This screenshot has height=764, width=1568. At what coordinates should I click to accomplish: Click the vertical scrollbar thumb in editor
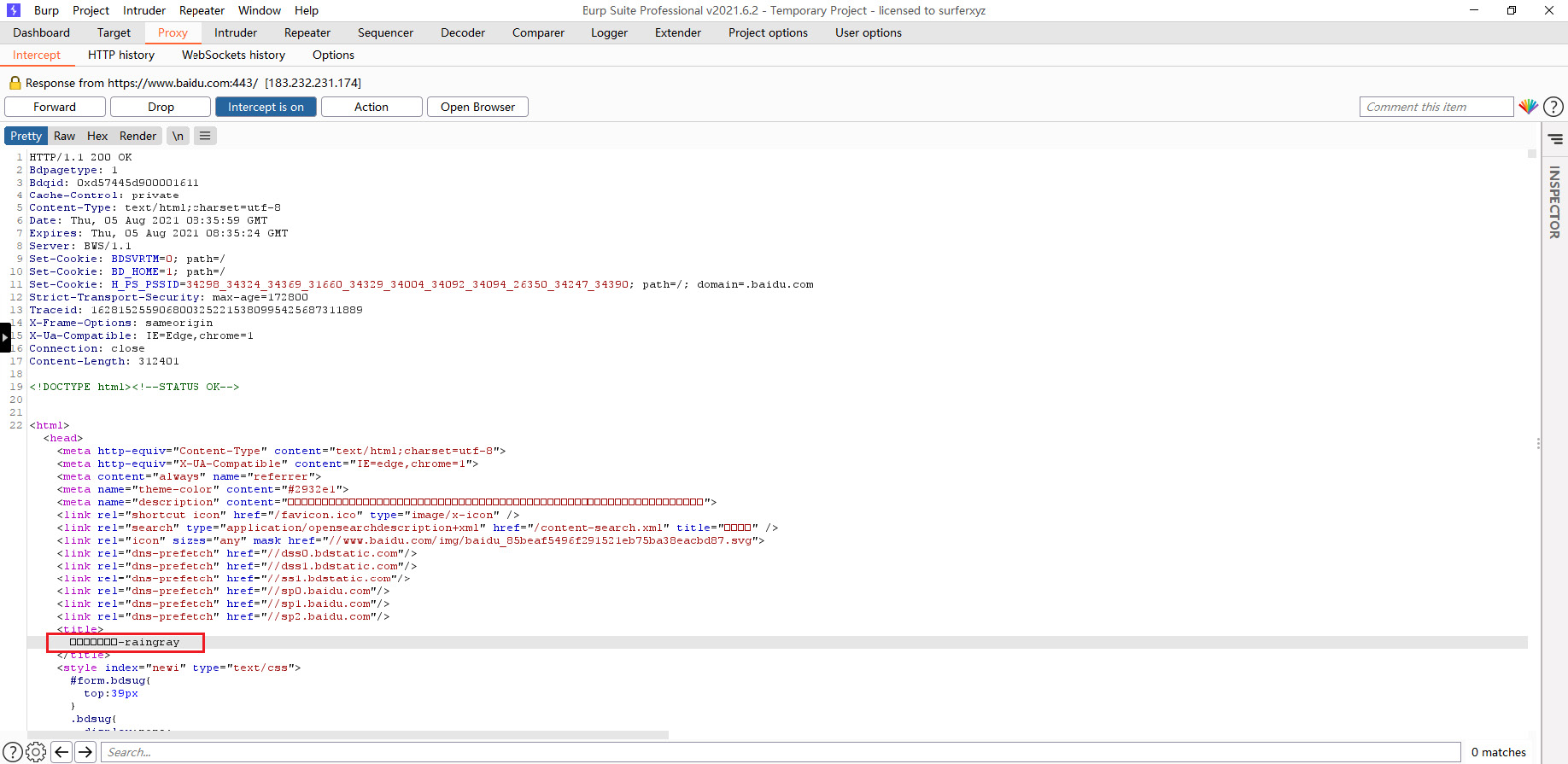click(x=1532, y=154)
